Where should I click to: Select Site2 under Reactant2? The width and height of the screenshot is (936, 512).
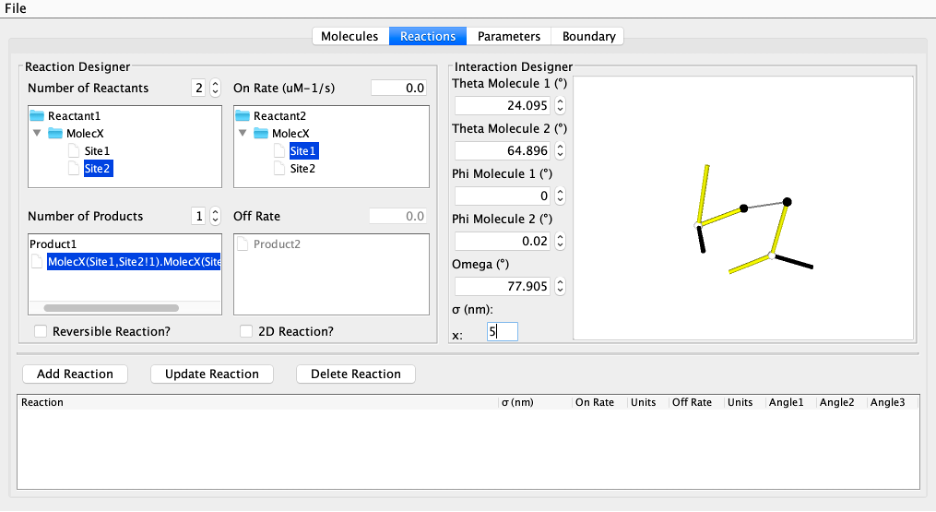tap(303, 169)
